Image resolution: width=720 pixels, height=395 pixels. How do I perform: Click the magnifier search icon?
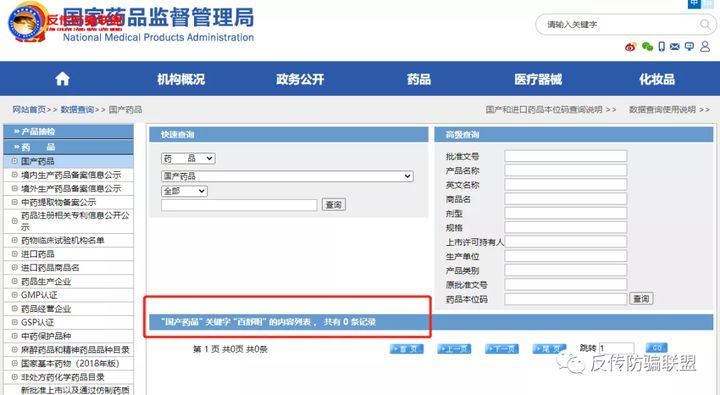tap(704, 24)
